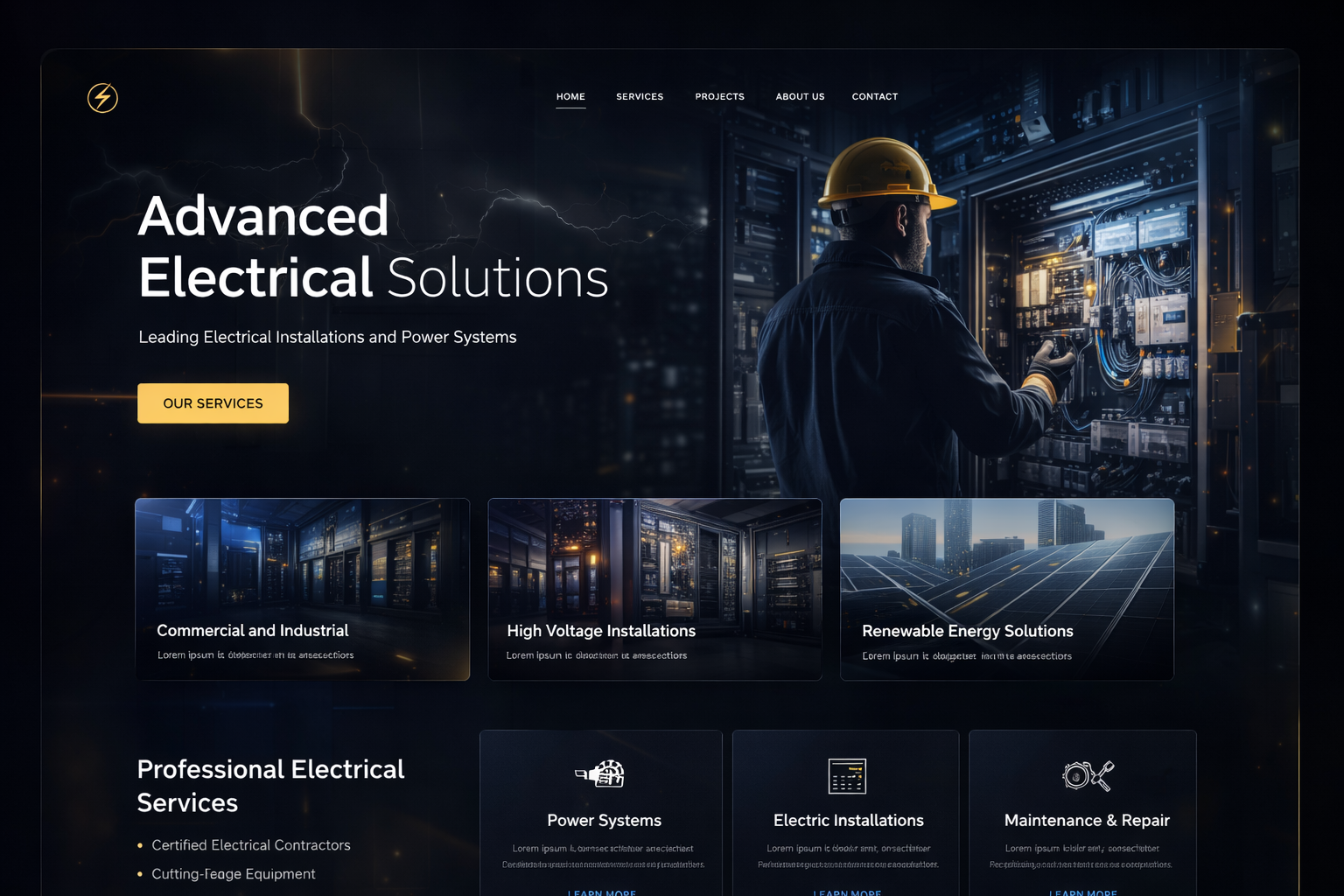This screenshot has height=896, width=1344.
Task: Open the Services menu item
Action: tap(640, 97)
